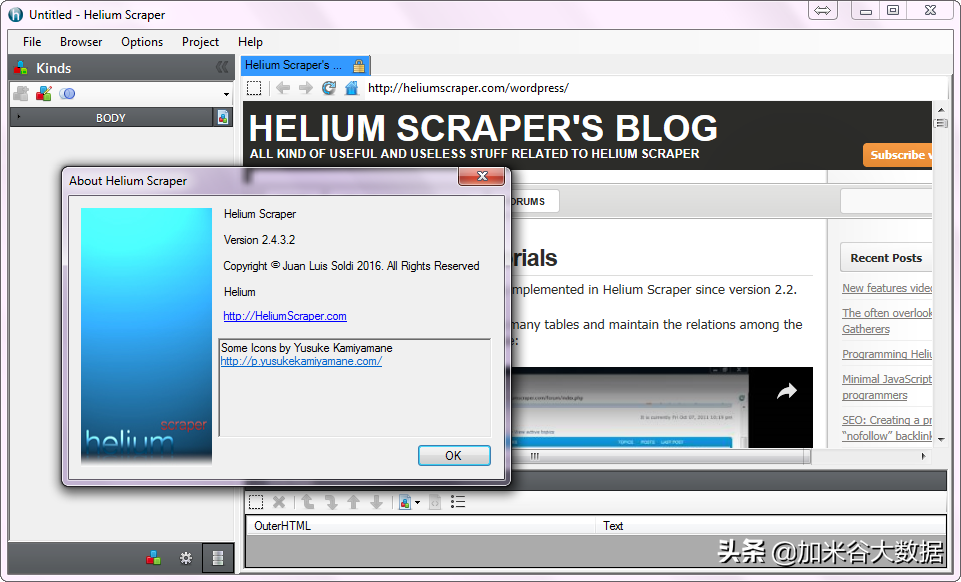Click the share arrow on the video
This screenshot has width=961, height=582.
[786, 391]
